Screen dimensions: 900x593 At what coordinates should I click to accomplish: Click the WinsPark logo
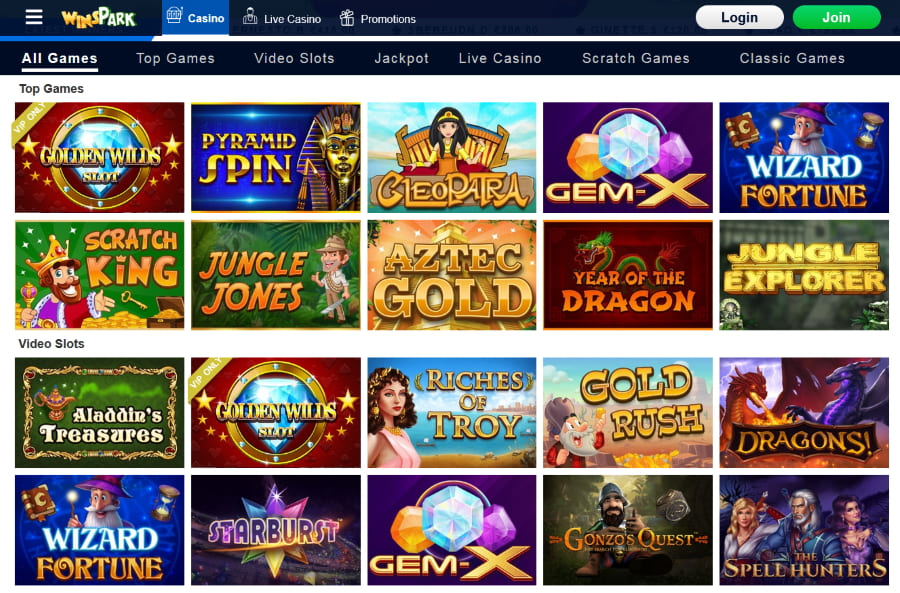pyautogui.click(x=98, y=18)
